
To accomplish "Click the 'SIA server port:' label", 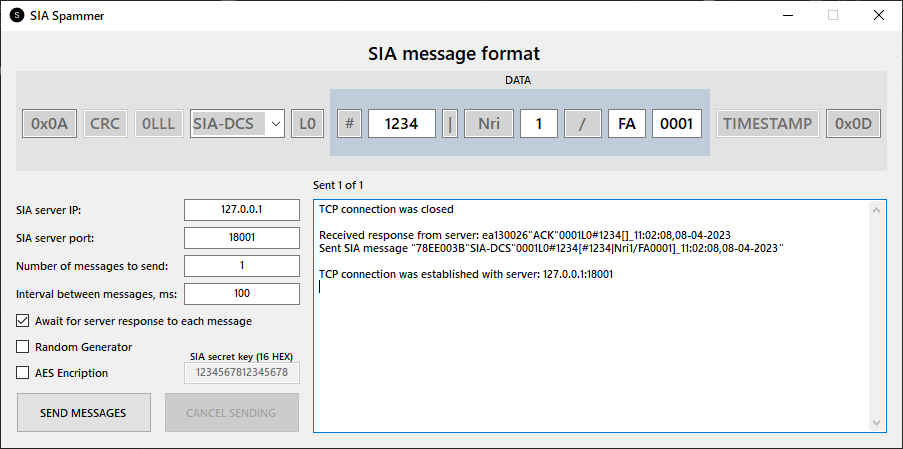I will tap(54, 238).
